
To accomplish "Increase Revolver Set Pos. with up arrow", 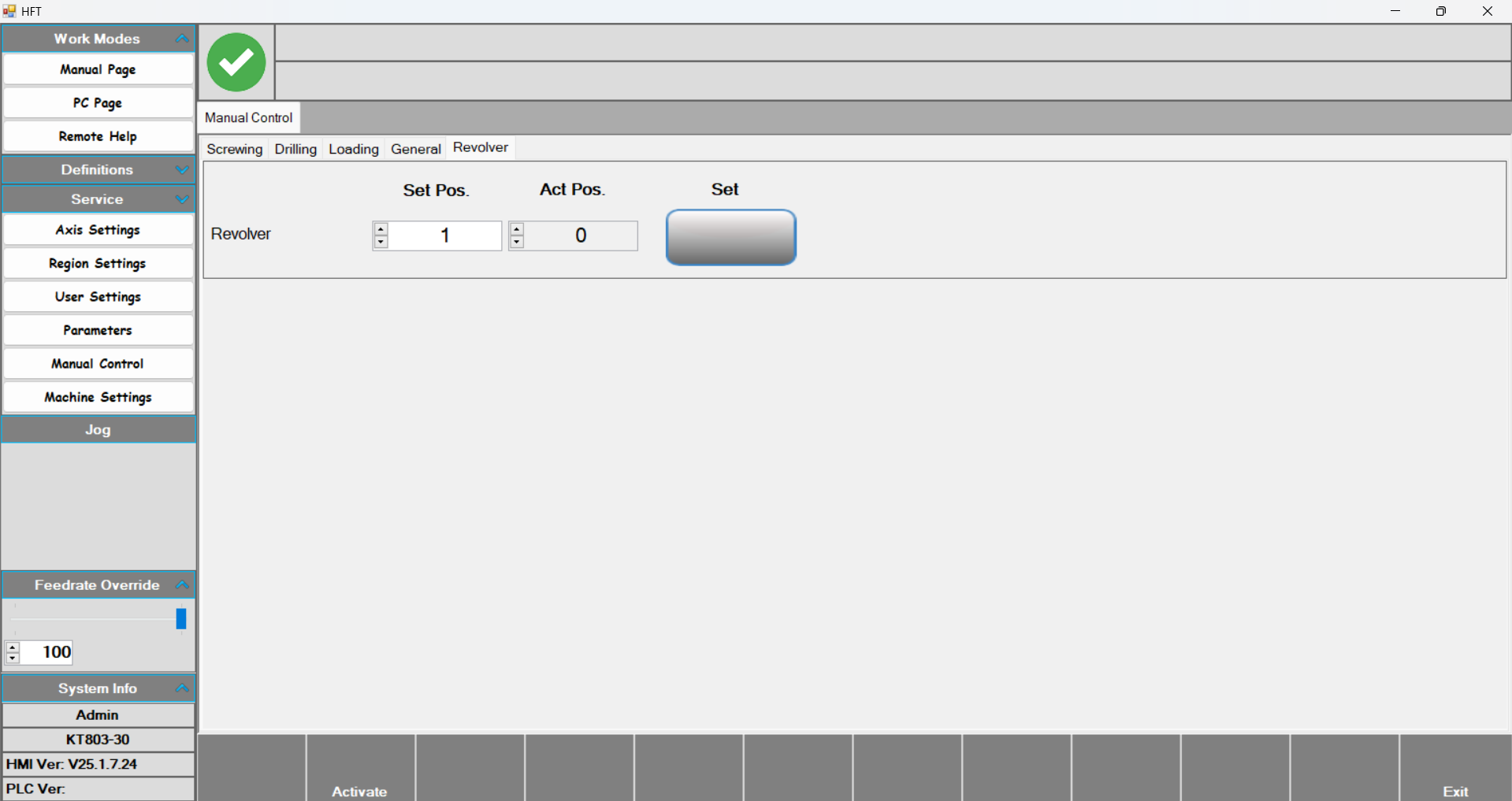I will (381, 229).
